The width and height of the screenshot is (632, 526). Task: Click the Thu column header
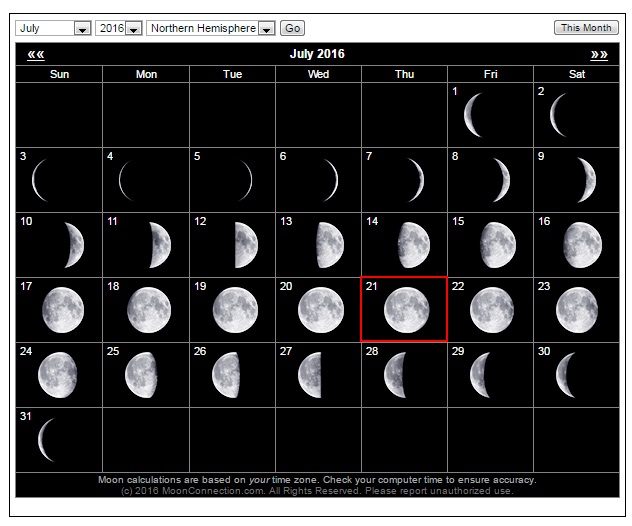pyautogui.click(x=404, y=74)
